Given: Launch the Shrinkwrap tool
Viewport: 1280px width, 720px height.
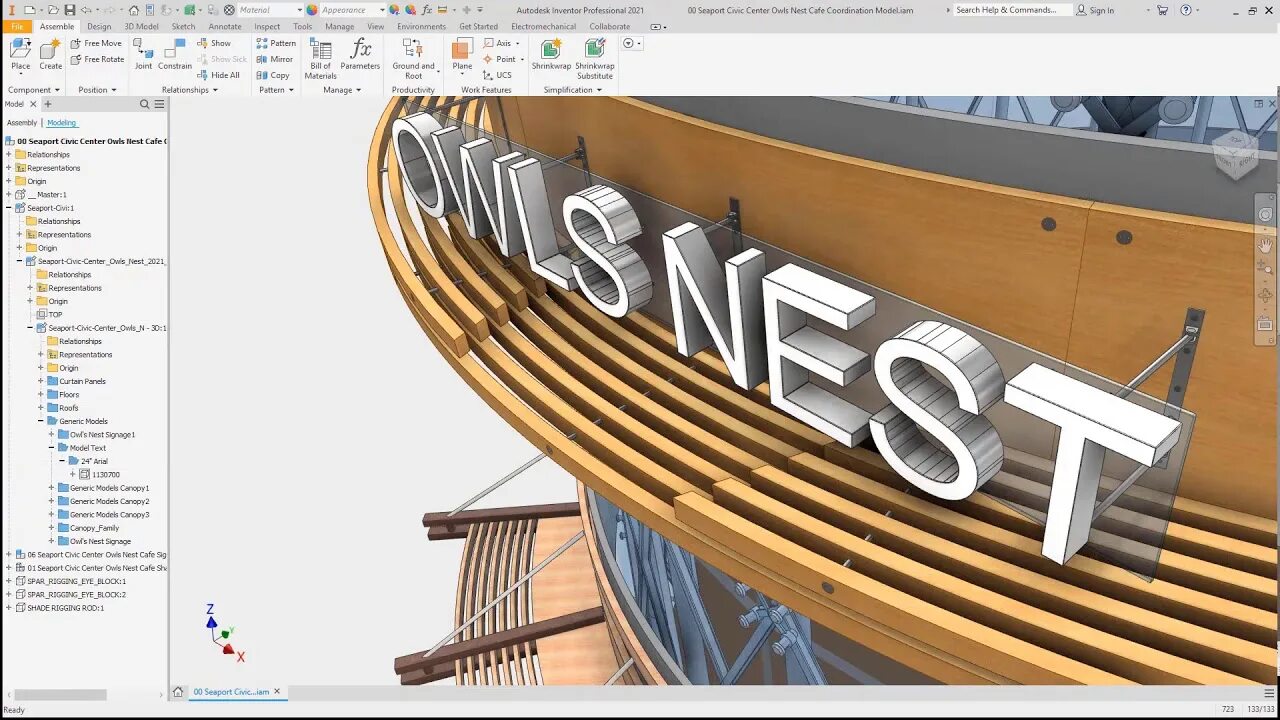Looking at the screenshot, I should 551,55.
